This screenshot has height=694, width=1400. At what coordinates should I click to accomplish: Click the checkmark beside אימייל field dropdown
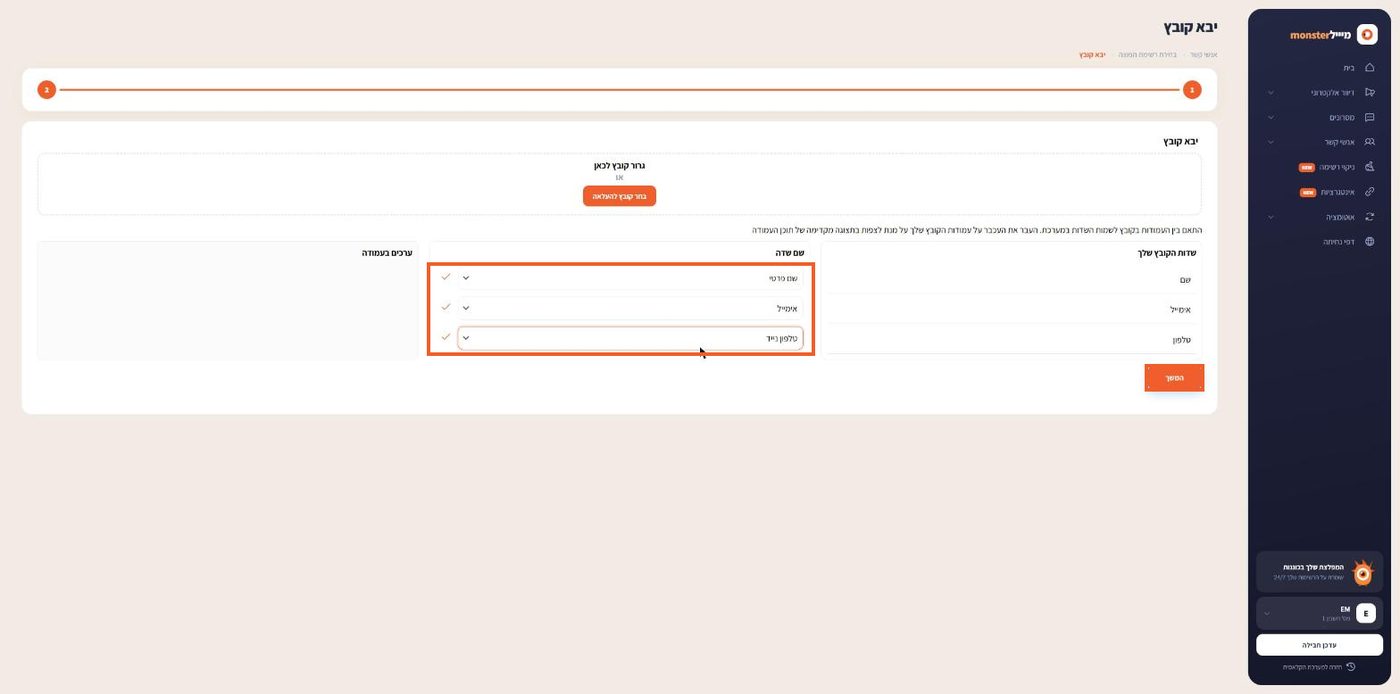click(x=446, y=307)
